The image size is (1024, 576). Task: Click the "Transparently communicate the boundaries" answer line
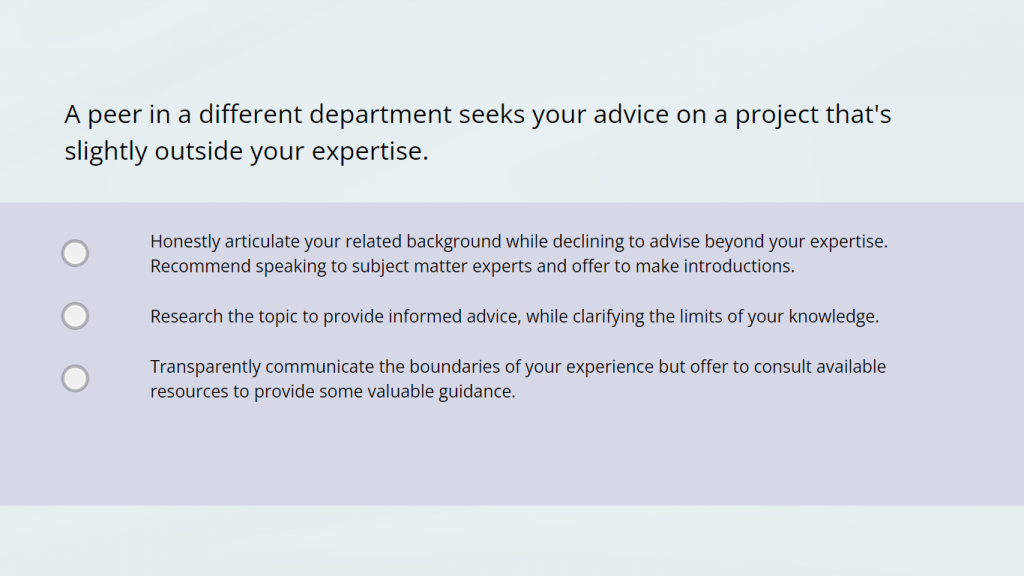point(518,366)
